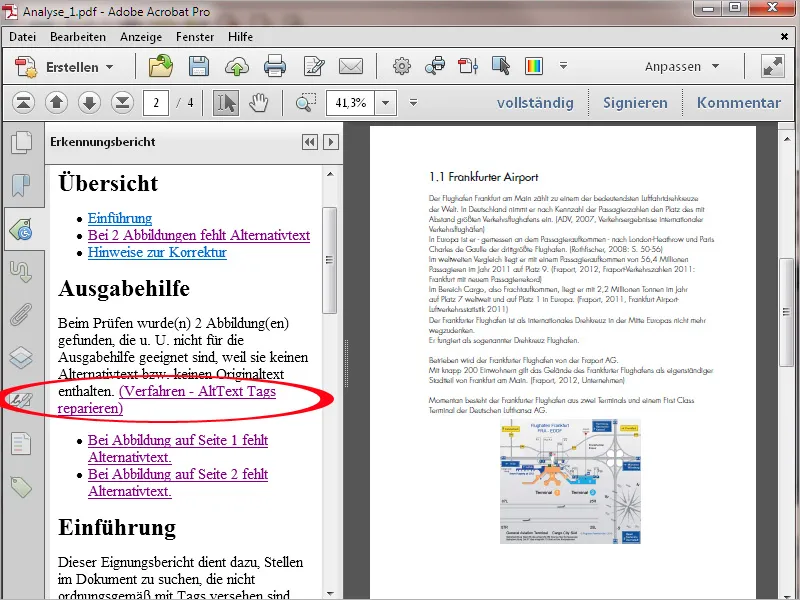Viewport: 800px width, 600px height.
Task: Open zoom level dropdown arrow
Action: 386,103
